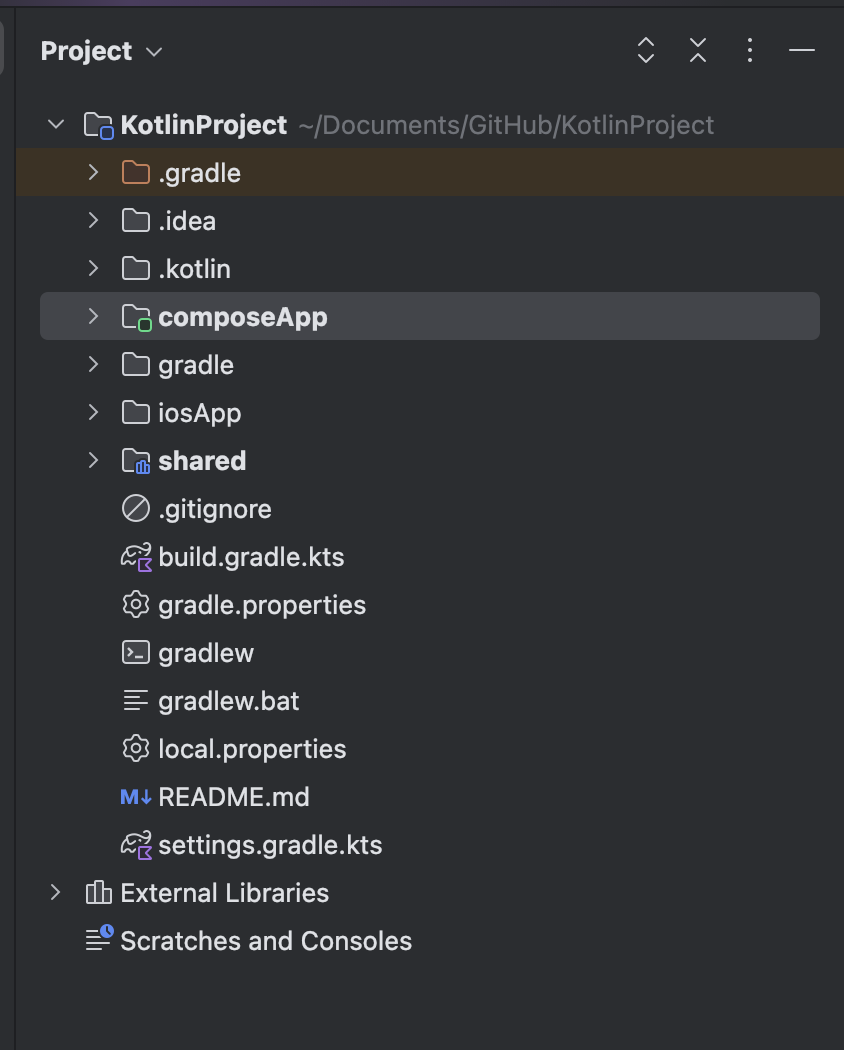Click the External Libraries icon

click(98, 893)
